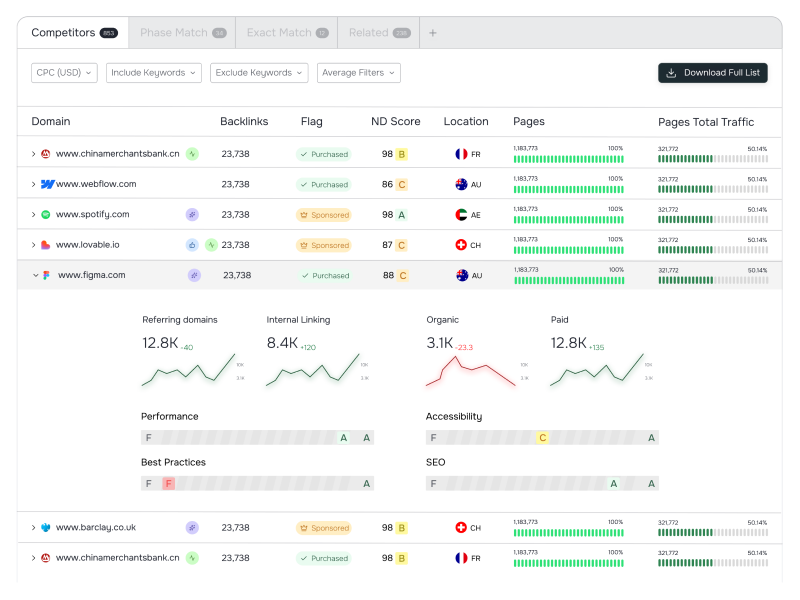Open the Average Filters dropdown
Viewport: 800px width, 600px height.
(x=359, y=72)
